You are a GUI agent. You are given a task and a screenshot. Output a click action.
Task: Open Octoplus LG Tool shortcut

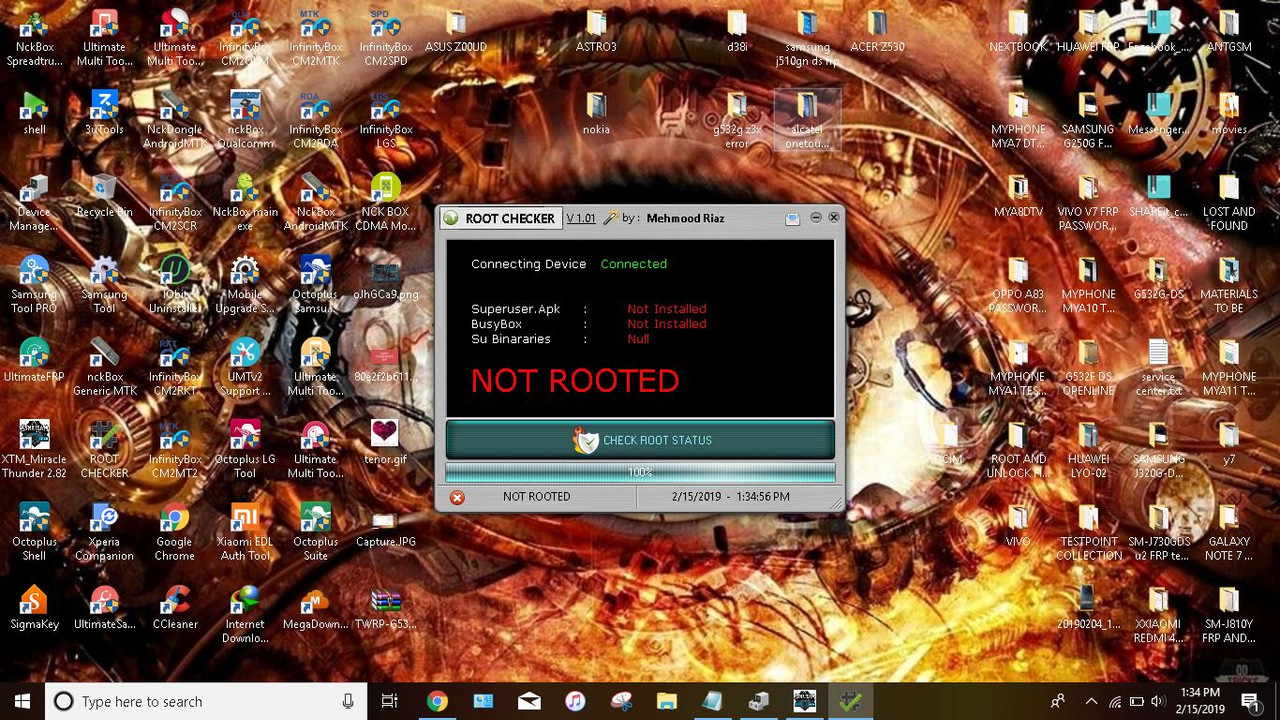[245, 450]
